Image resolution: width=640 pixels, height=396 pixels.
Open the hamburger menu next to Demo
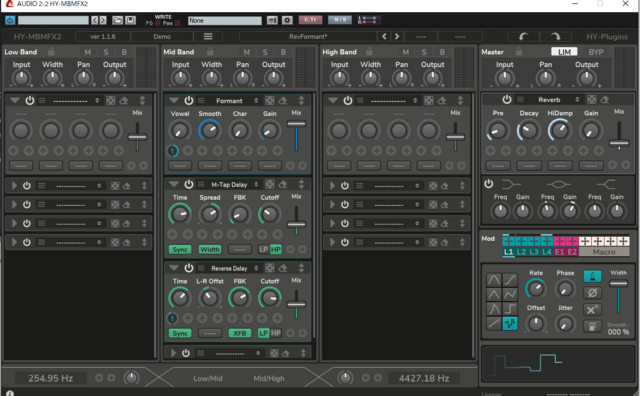point(208,36)
